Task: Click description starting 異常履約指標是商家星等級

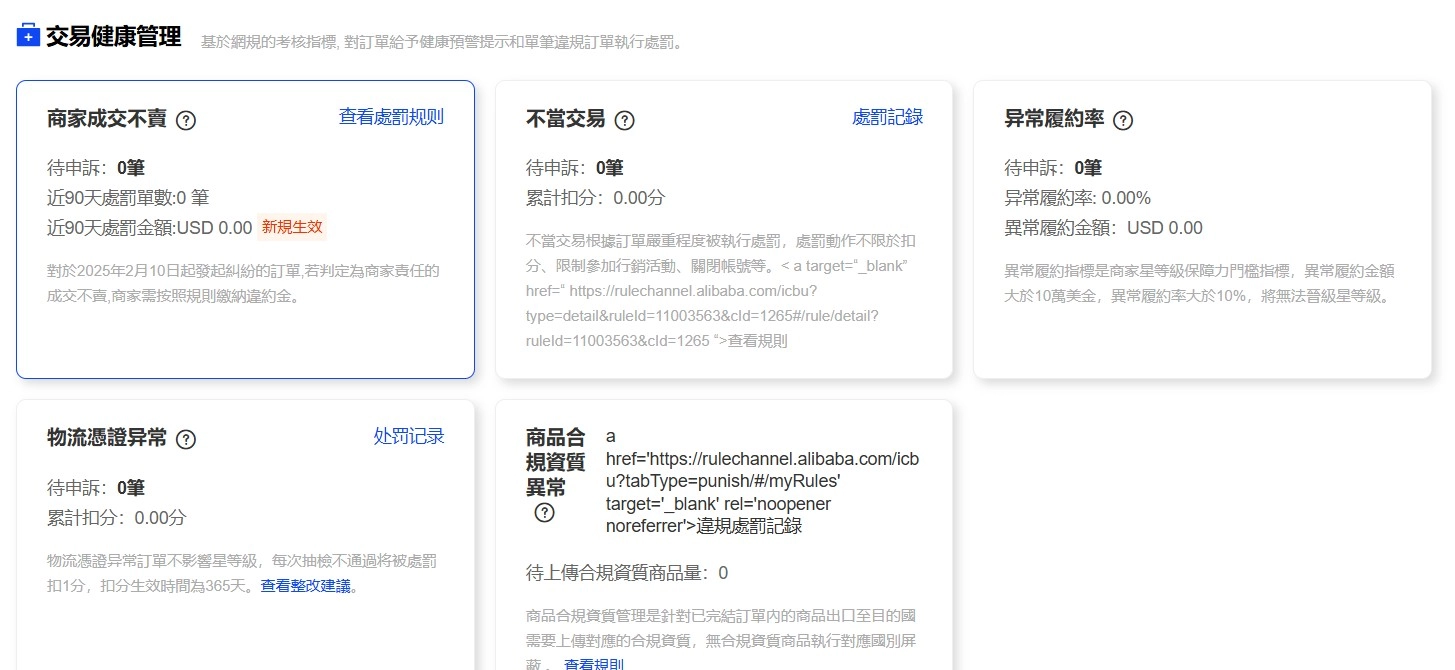Action: (x=1199, y=284)
